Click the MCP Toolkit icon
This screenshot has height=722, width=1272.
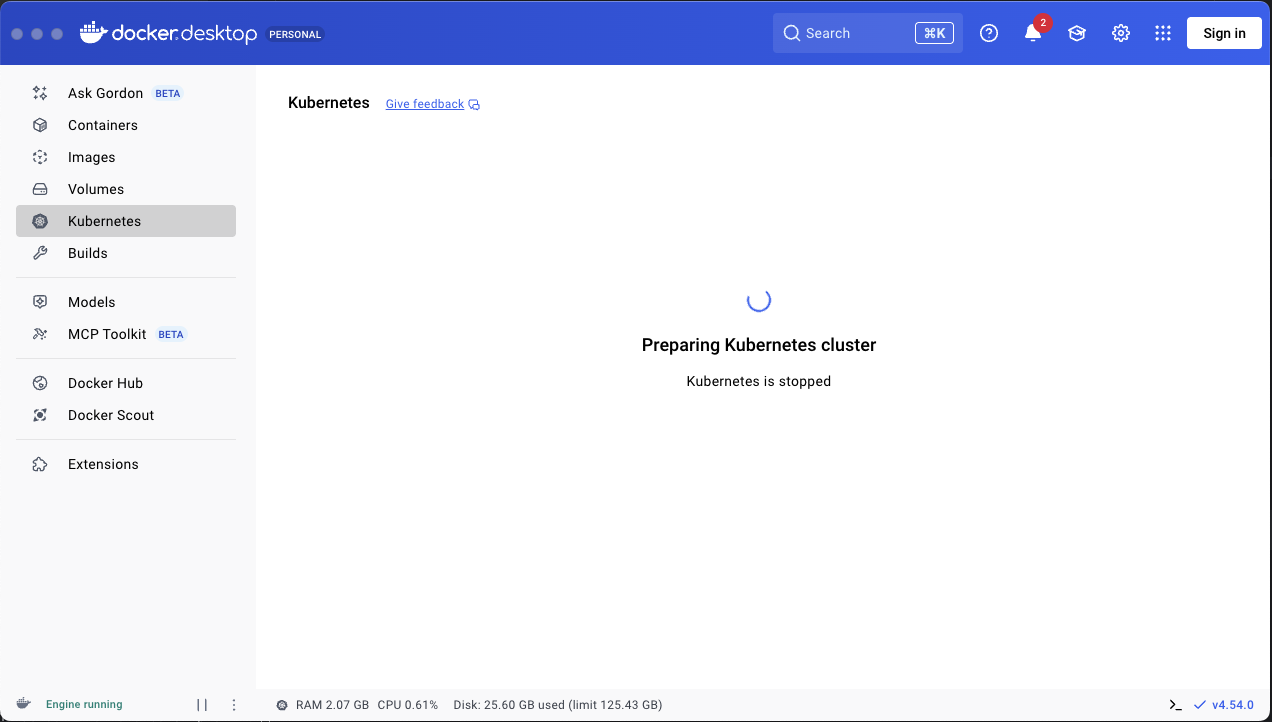pos(40,334)
